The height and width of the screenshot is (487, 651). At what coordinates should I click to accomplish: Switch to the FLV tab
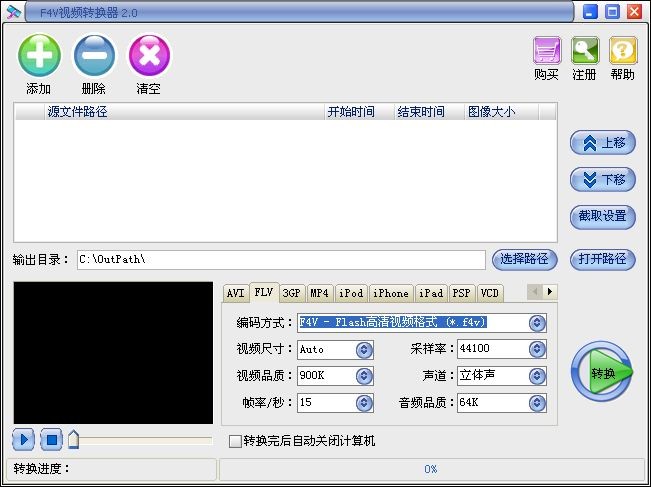264,292
